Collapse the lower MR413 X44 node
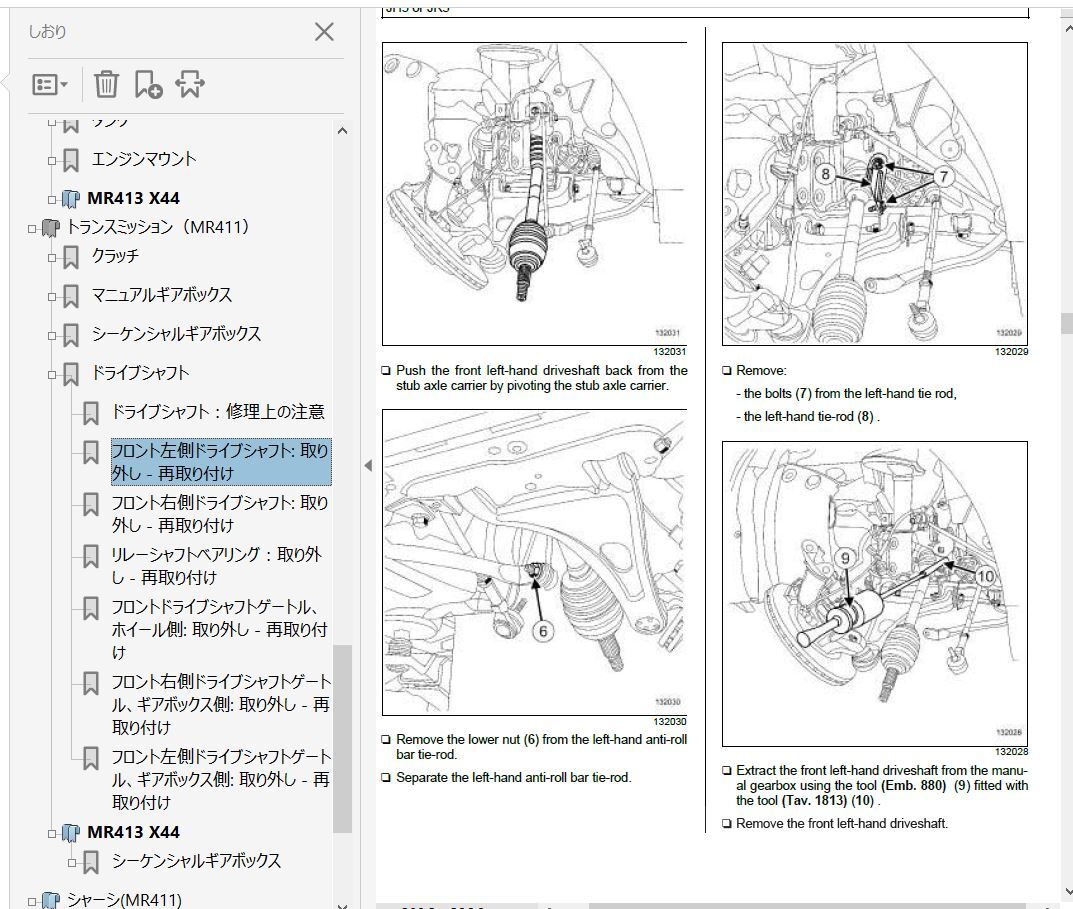Image resolution: width=1073 pixels, height=909 pixels. 52,834
